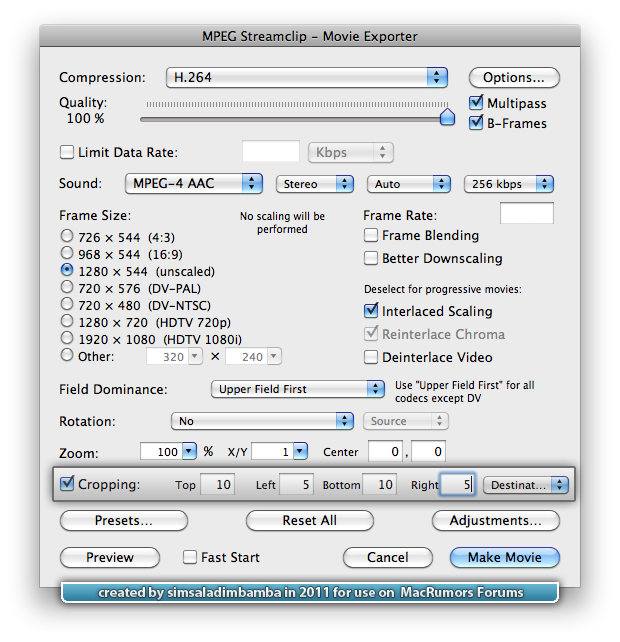Click the Reinterlace Chroma checkbox

(371, 334)
